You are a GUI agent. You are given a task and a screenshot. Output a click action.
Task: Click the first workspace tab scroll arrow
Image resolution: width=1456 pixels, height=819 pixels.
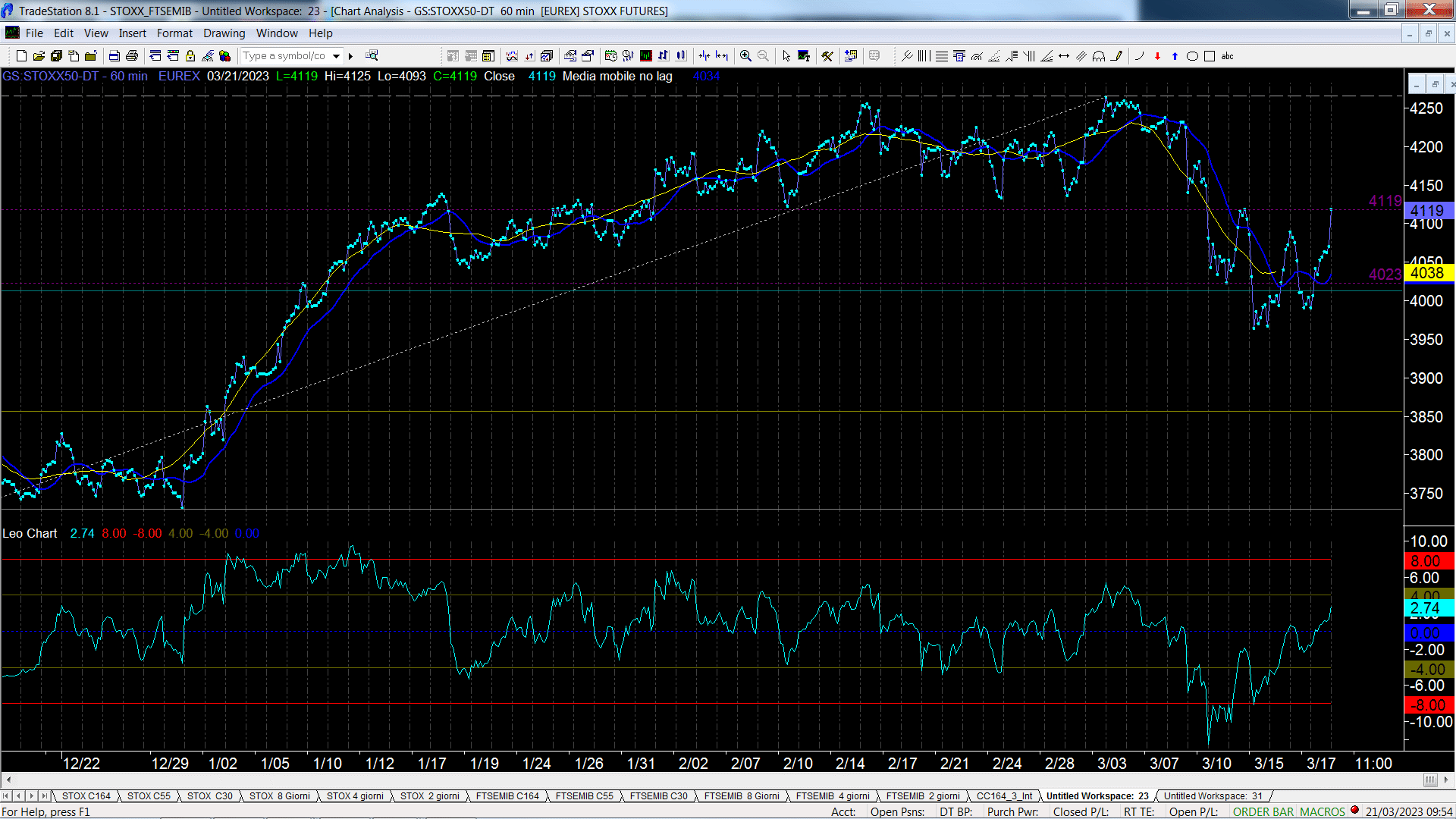click(7, 795)
